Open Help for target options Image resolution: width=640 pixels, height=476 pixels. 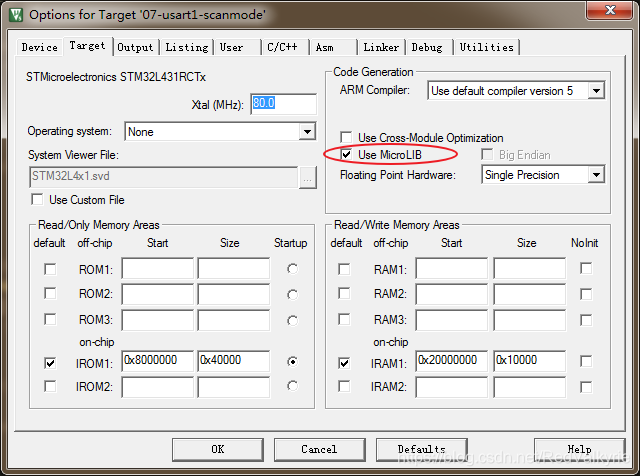[x=580, y=449]
